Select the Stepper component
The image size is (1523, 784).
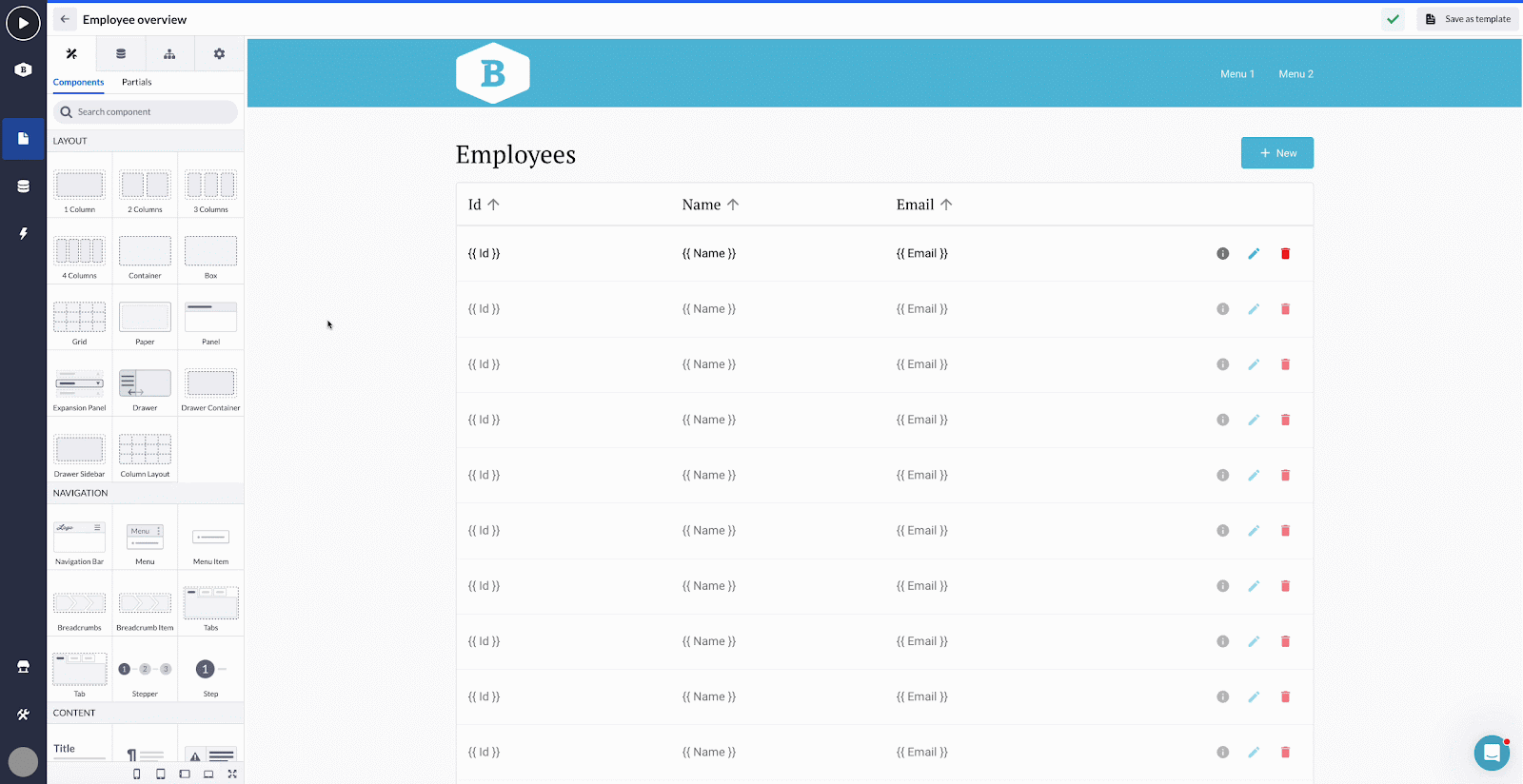(x=145, y=670)
